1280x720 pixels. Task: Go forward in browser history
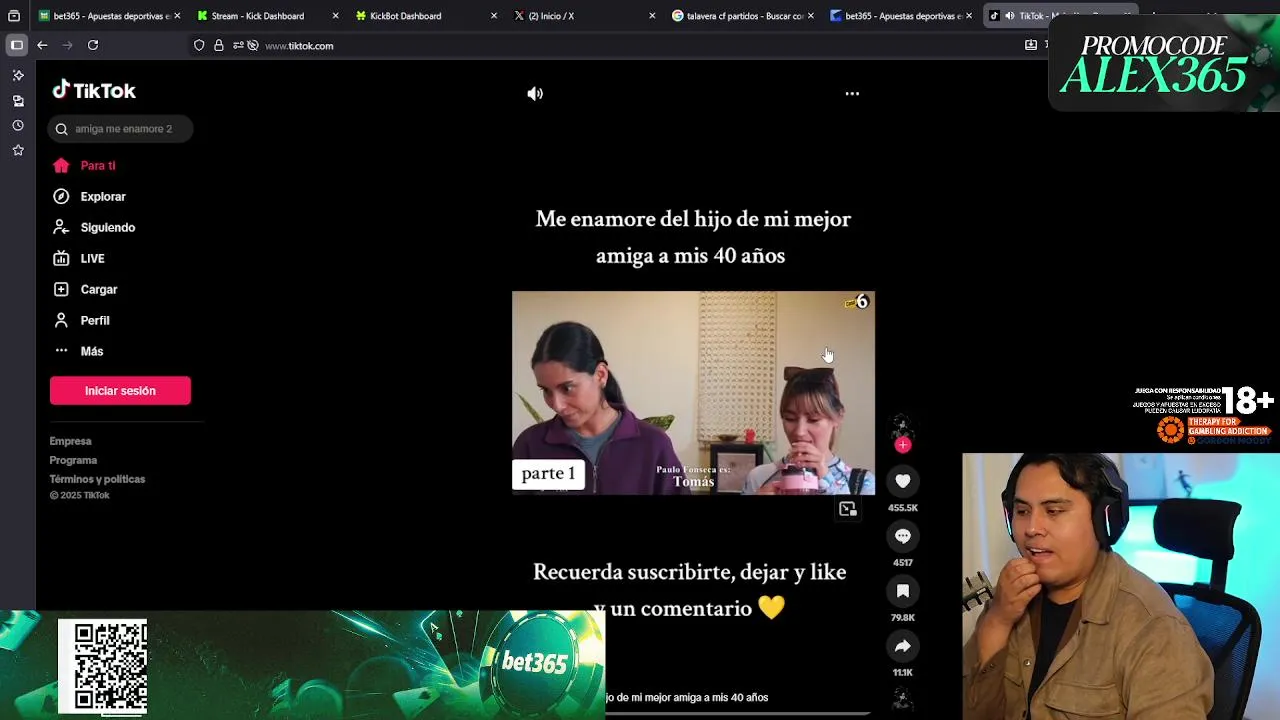click(x=67, y=45)
